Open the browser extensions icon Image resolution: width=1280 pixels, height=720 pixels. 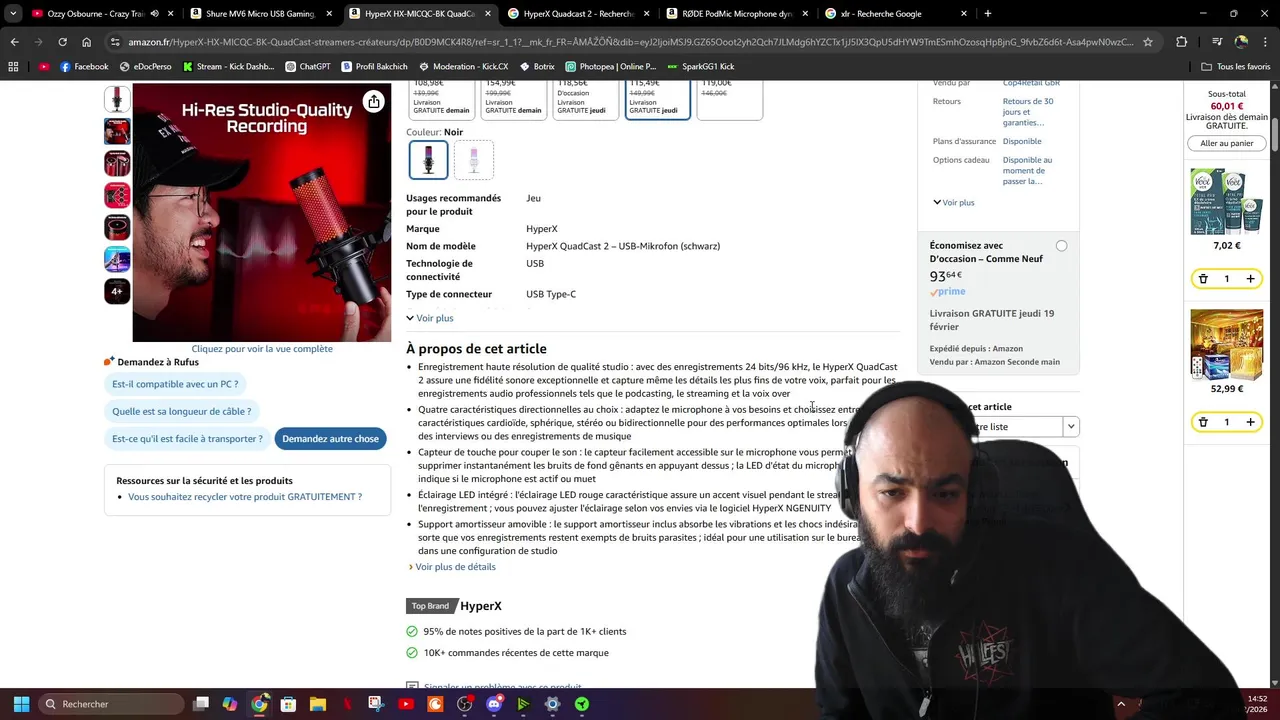pos(1182,42)
